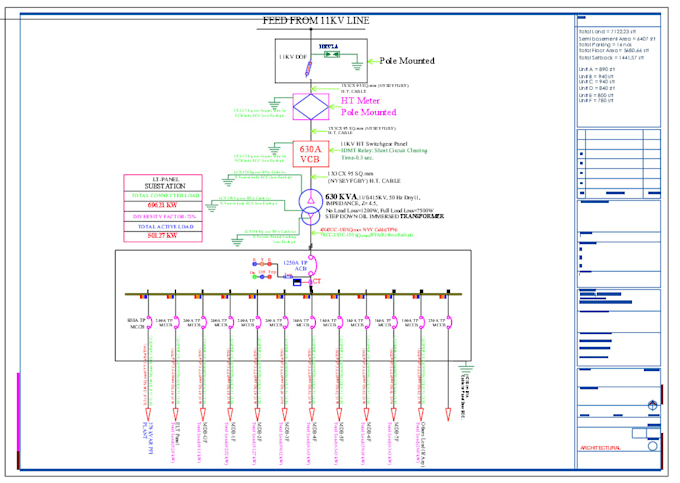This screenshot has width=680, height=483.
Task: Click the red arrowhead above MDB-GF
Action: (203, 414)
